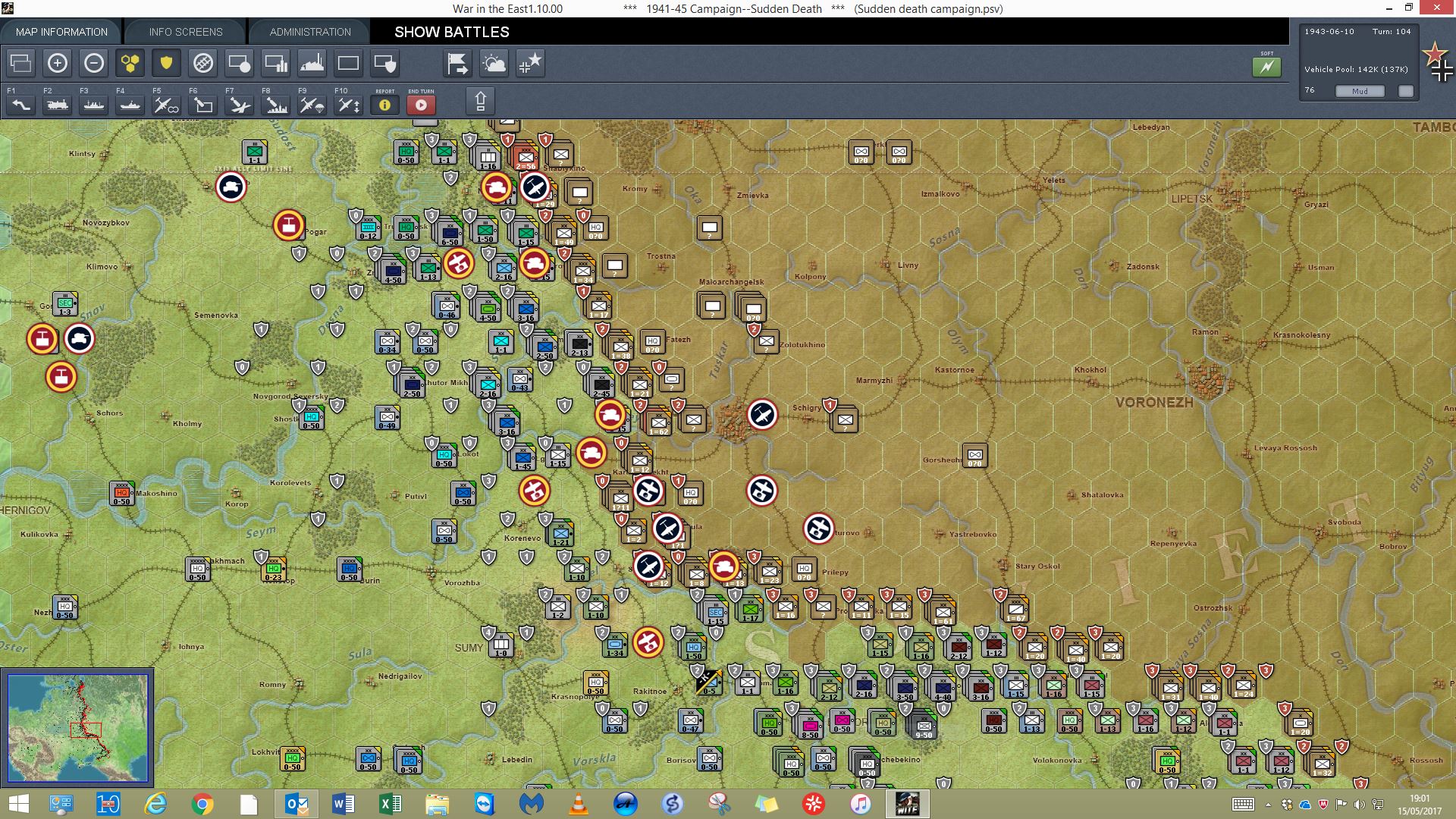The image size is (1456, 819).
Task: Click the German cross side emblem
Action: tap(1442, 71)
